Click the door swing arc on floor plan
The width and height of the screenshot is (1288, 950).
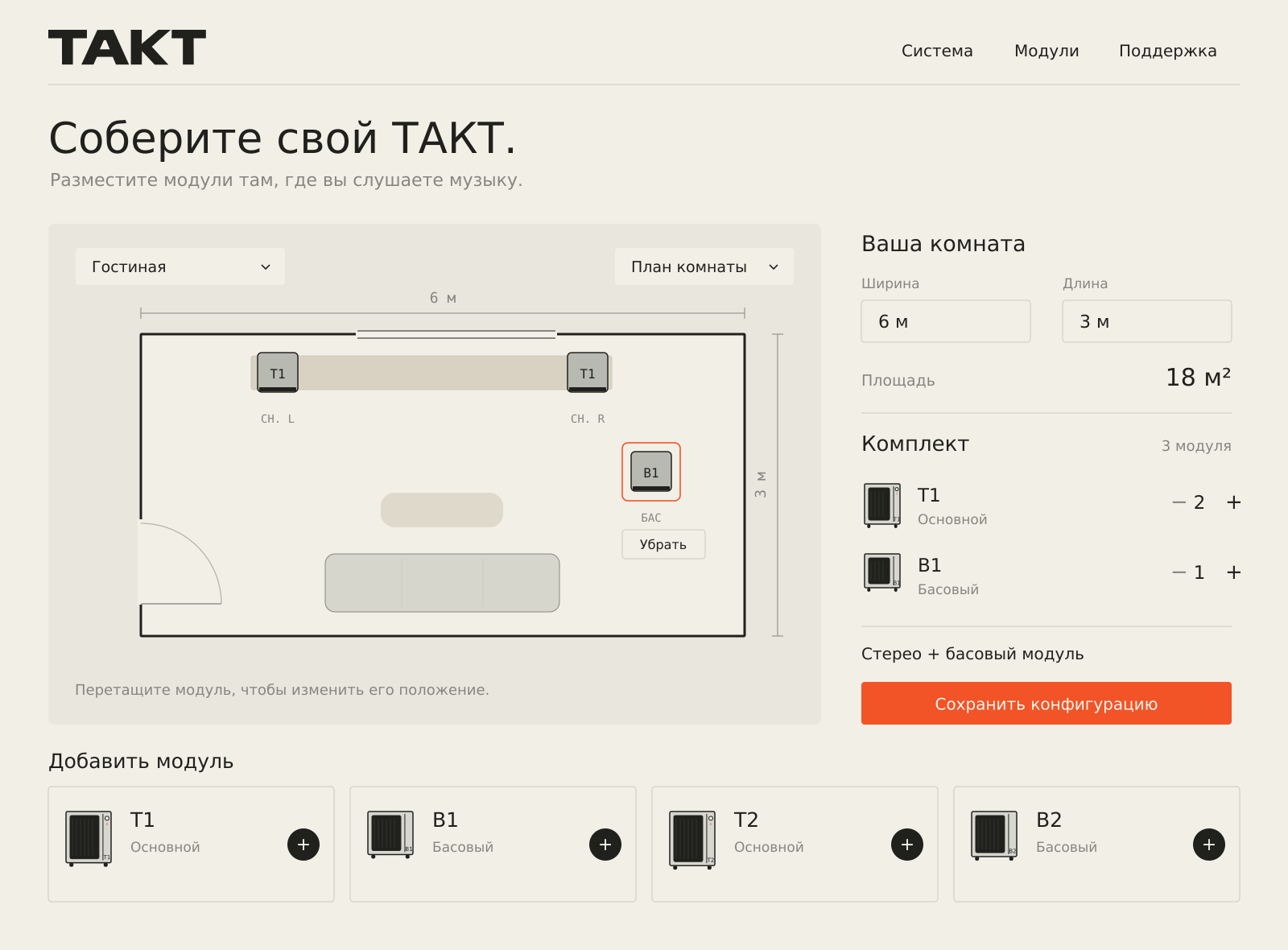coord(181,562)
